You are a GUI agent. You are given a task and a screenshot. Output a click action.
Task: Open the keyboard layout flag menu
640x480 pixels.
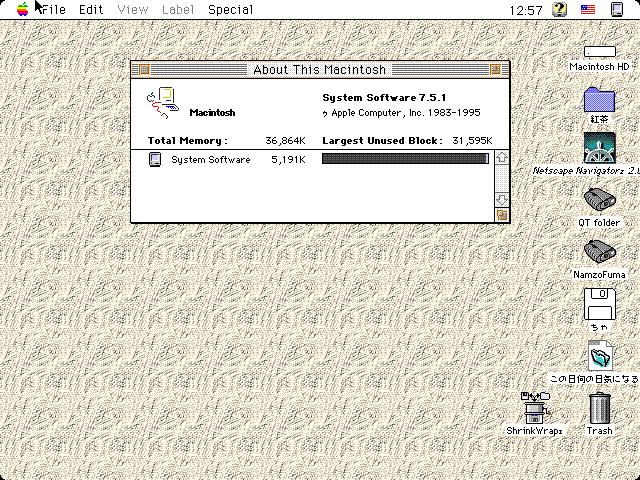(x=588, y=9)
